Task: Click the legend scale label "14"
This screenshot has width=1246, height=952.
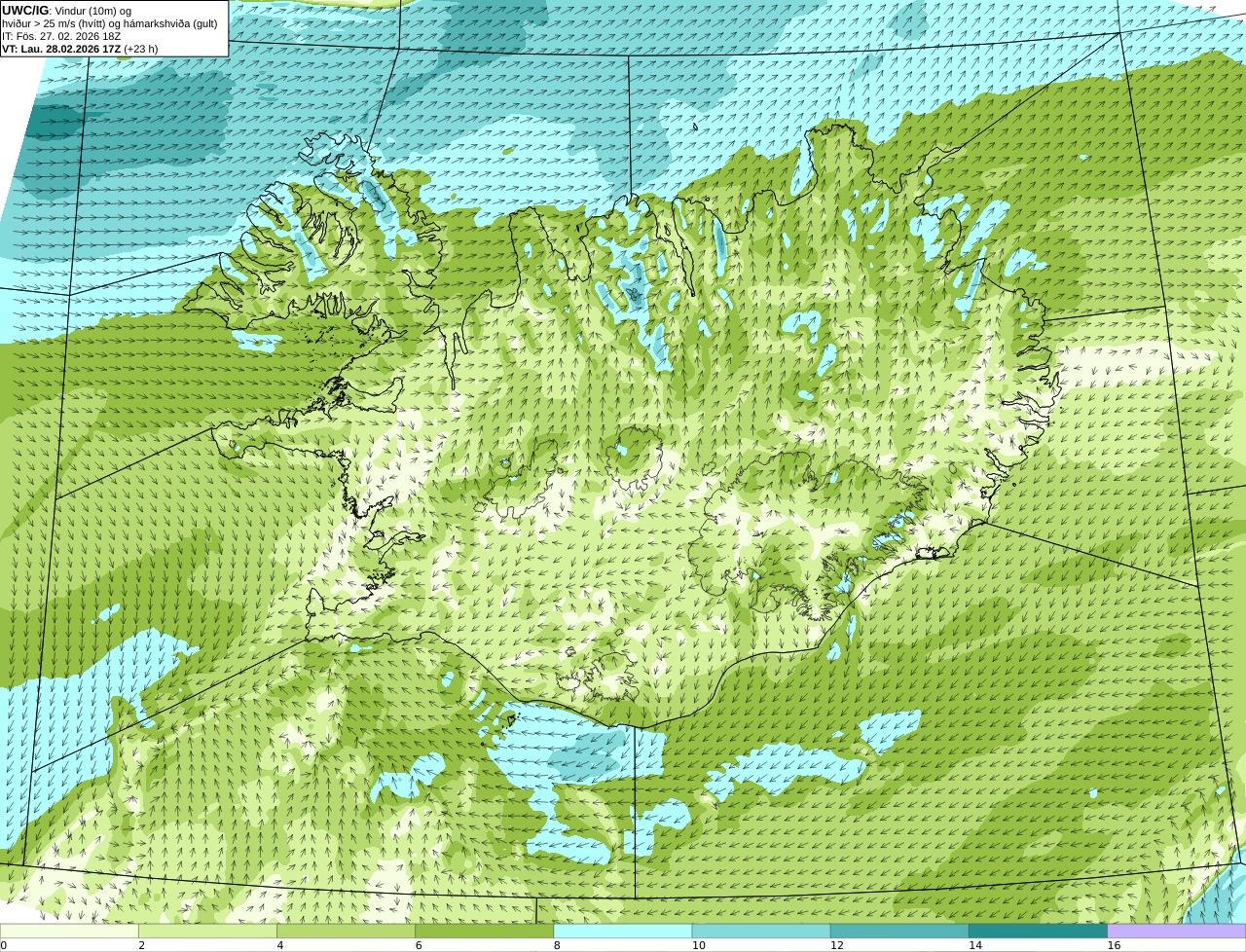Action: pos(975,945)
